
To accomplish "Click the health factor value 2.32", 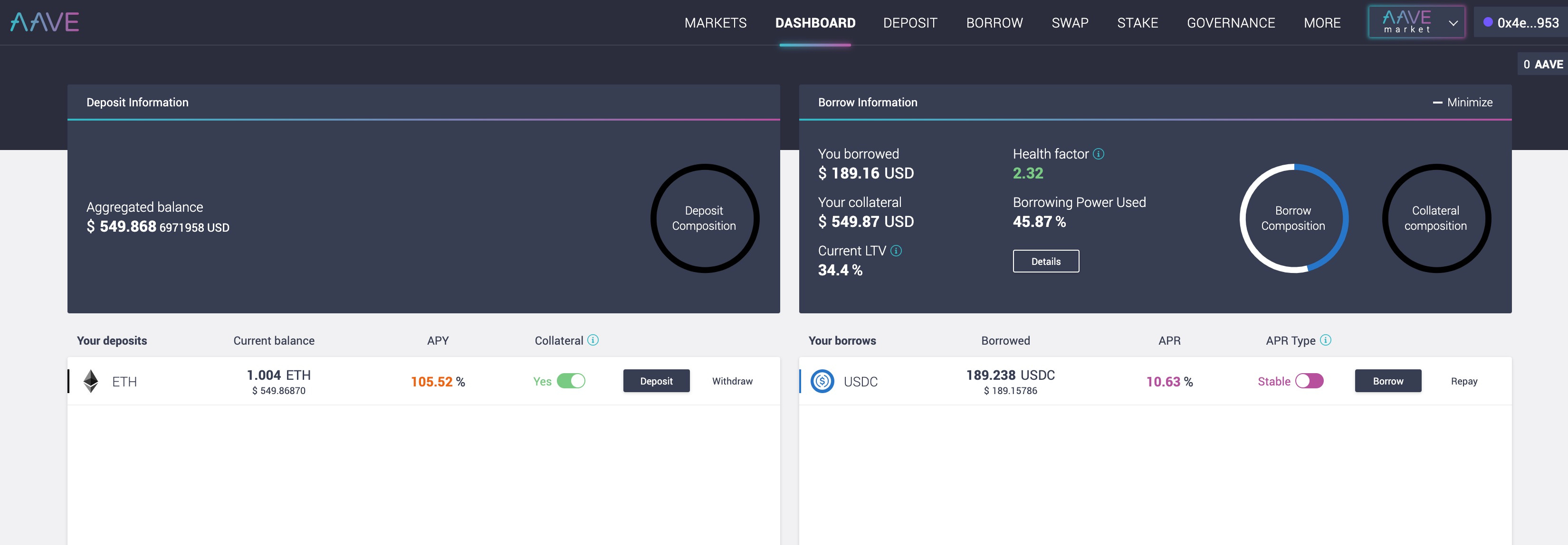I will (1027, 173).
